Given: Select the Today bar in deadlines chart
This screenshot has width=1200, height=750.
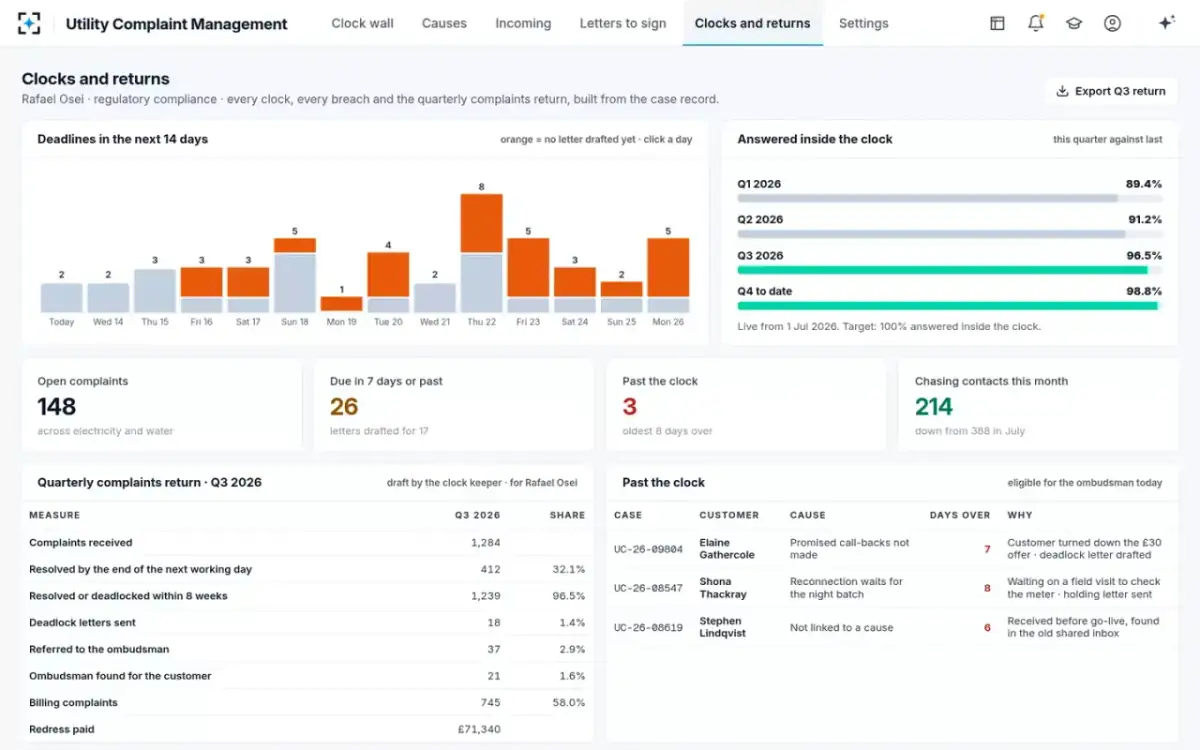Looking at the screenshot, I should click(61, 298).
